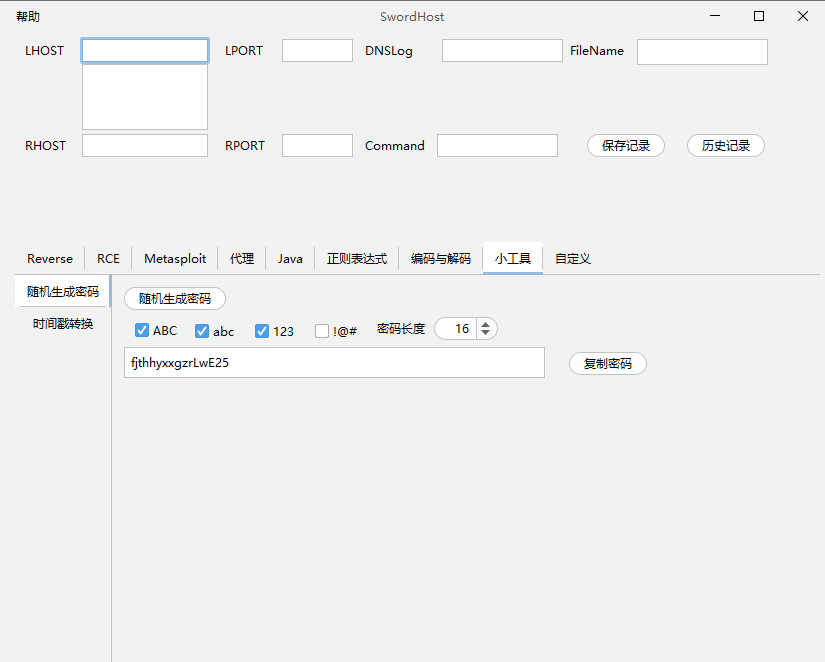Switch to the Reverse tab

pos(50,258)
